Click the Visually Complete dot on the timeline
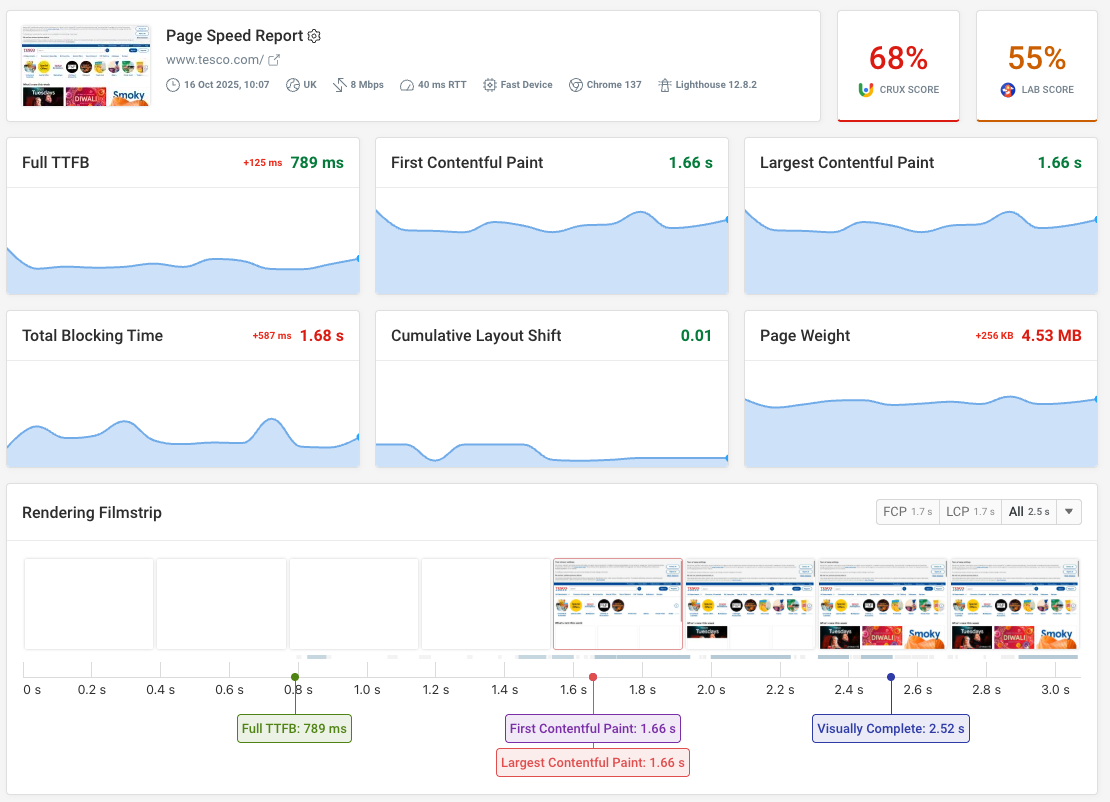1110x802 pixels. [x=890, y=676]
